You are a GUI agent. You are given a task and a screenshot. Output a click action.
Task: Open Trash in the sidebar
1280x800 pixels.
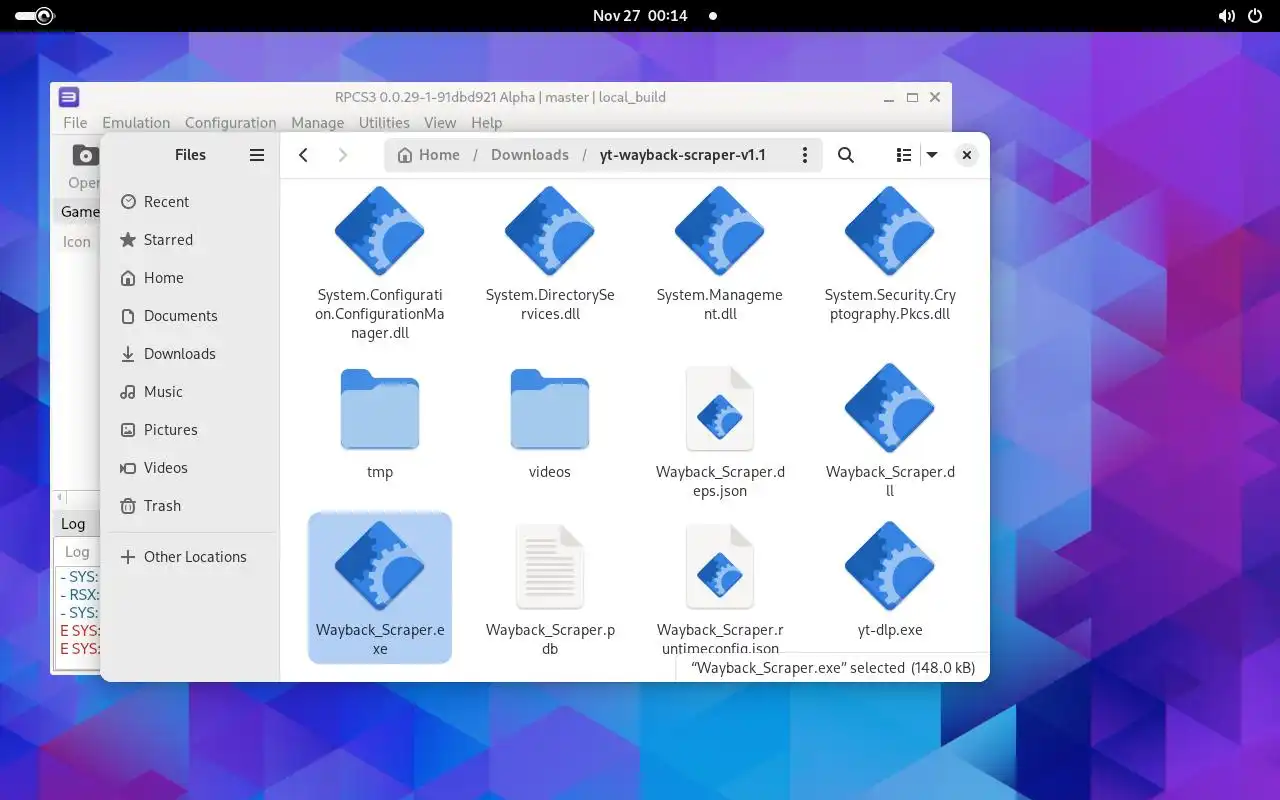(x=190, y=506)
